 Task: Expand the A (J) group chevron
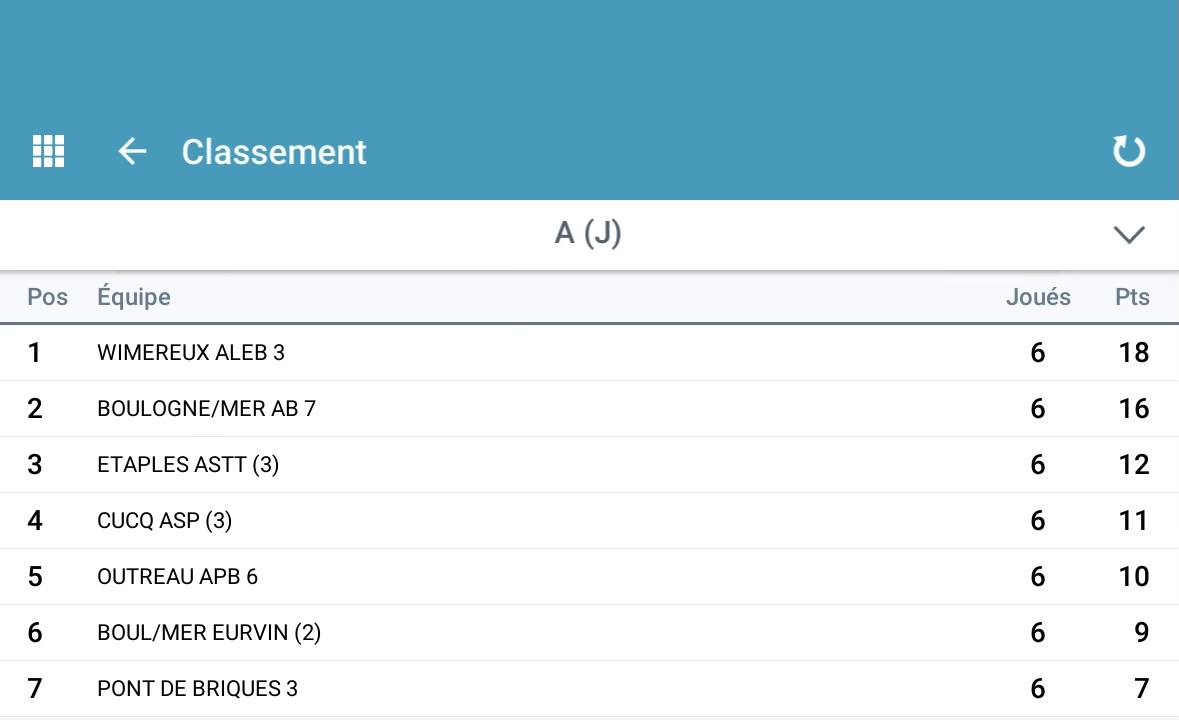(x=1129, y=234)
